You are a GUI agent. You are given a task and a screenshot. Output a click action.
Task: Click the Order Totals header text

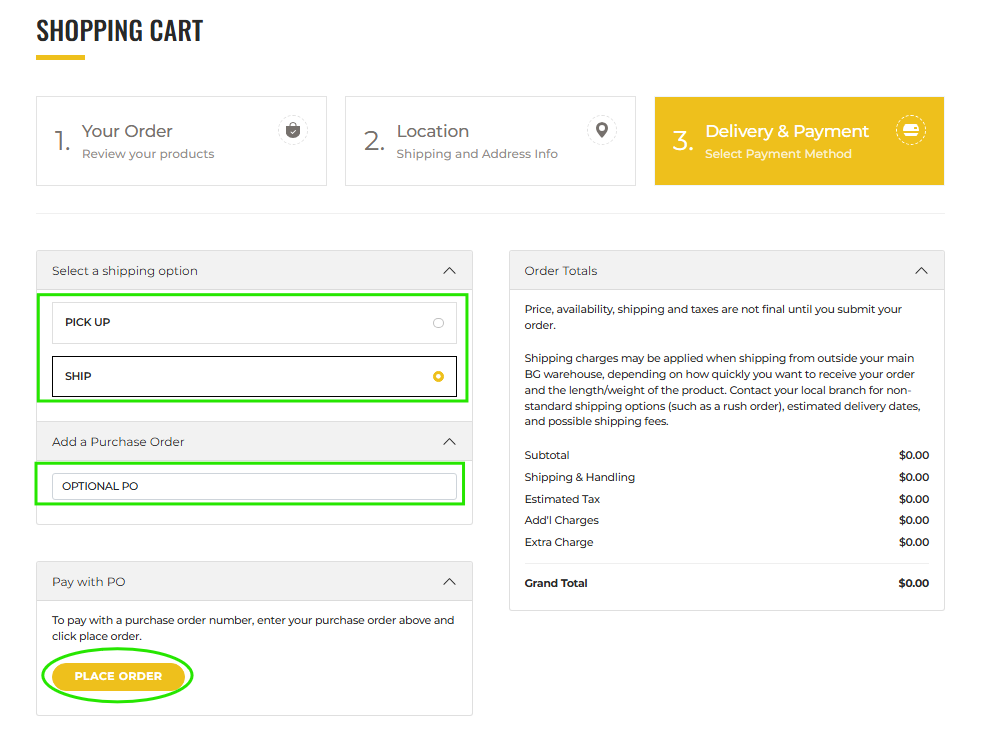coord(561,271)
